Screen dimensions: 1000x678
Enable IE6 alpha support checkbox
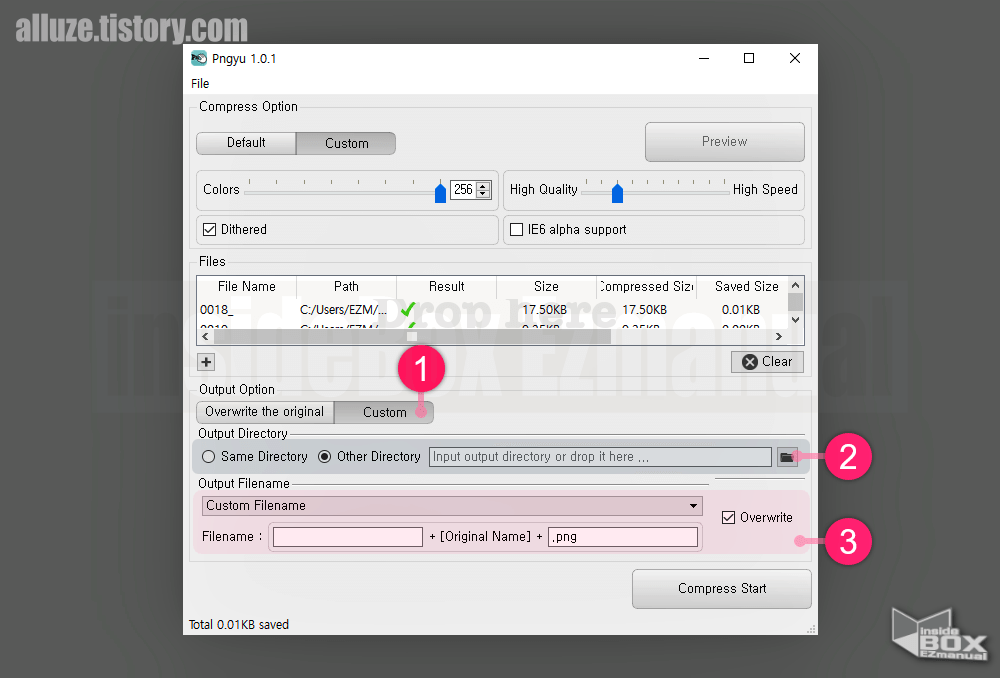pyautogui.click(x=517, y=230)
